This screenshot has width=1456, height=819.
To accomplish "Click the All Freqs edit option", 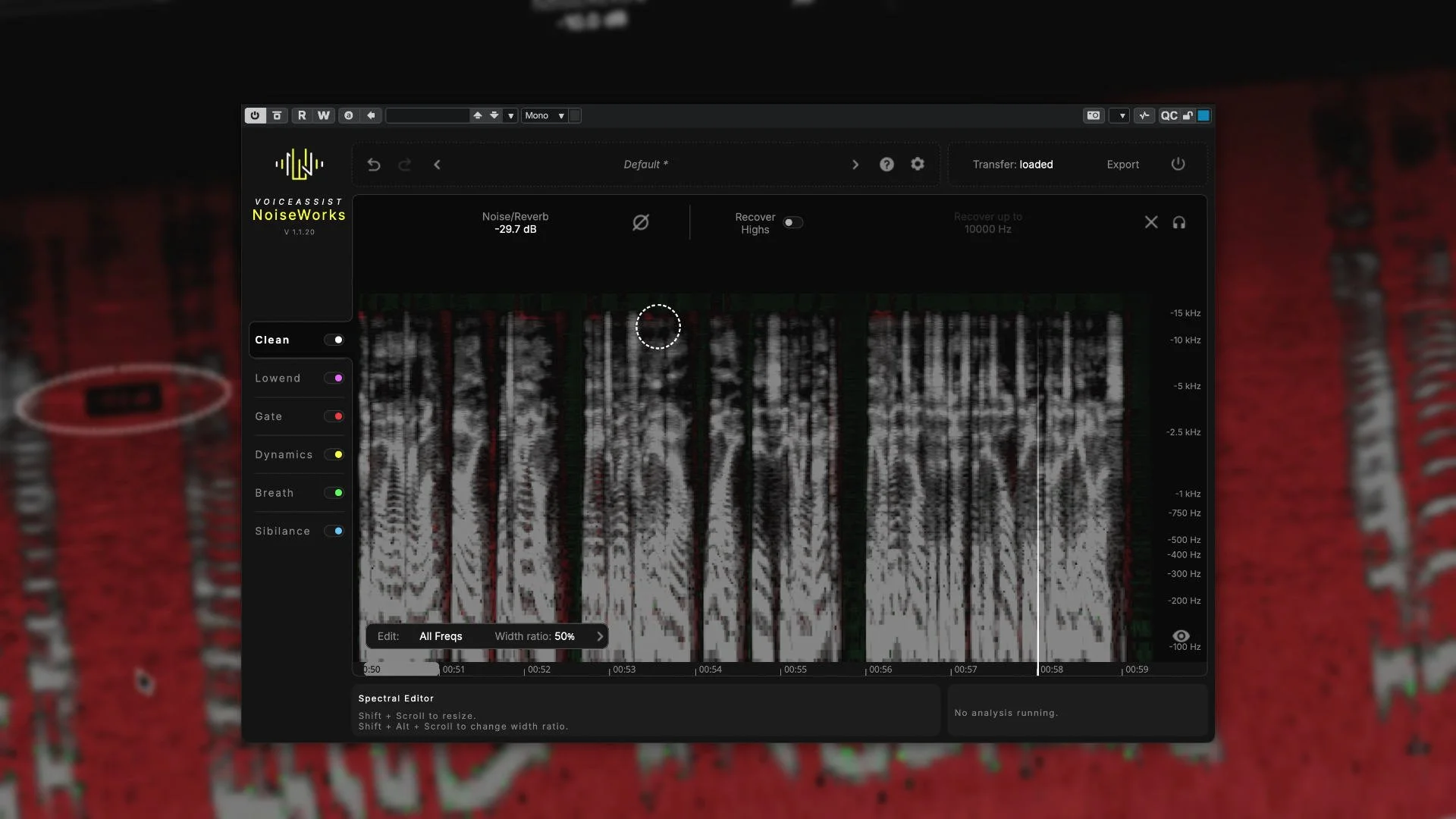I will (441, 636).
